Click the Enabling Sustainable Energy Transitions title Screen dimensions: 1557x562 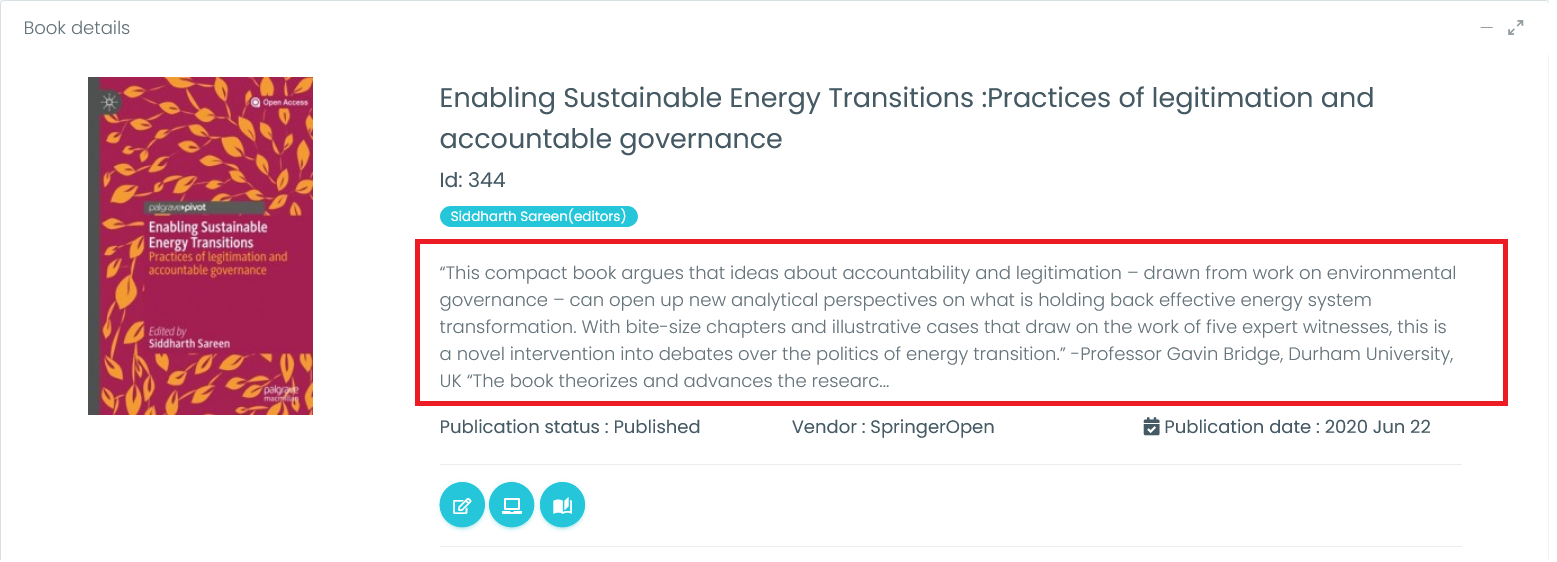click(x=906, y=118)
